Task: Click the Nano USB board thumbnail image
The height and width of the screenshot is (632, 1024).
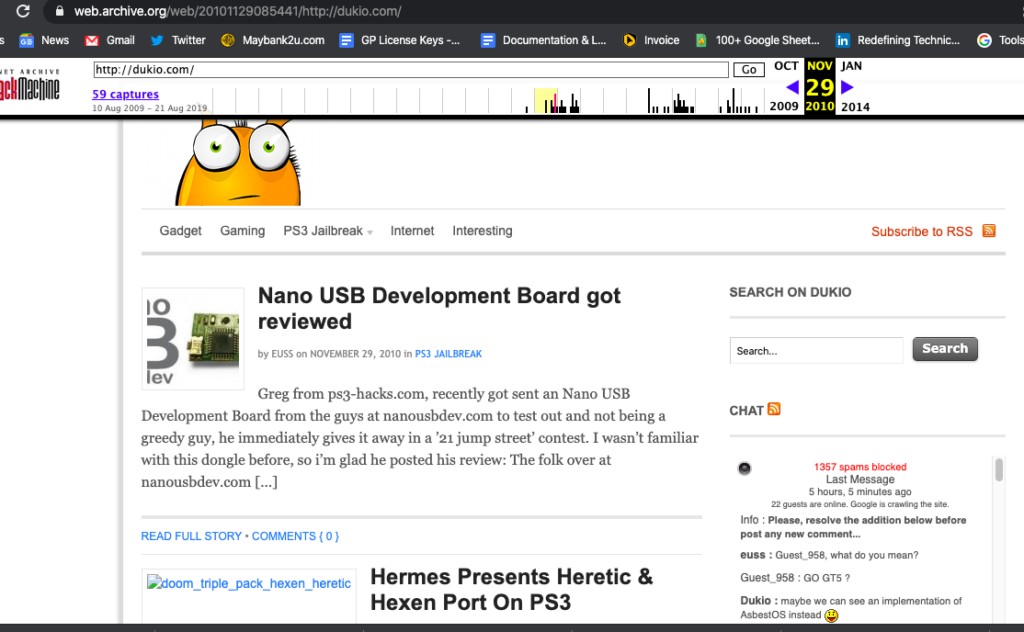Action: point(193,339)
